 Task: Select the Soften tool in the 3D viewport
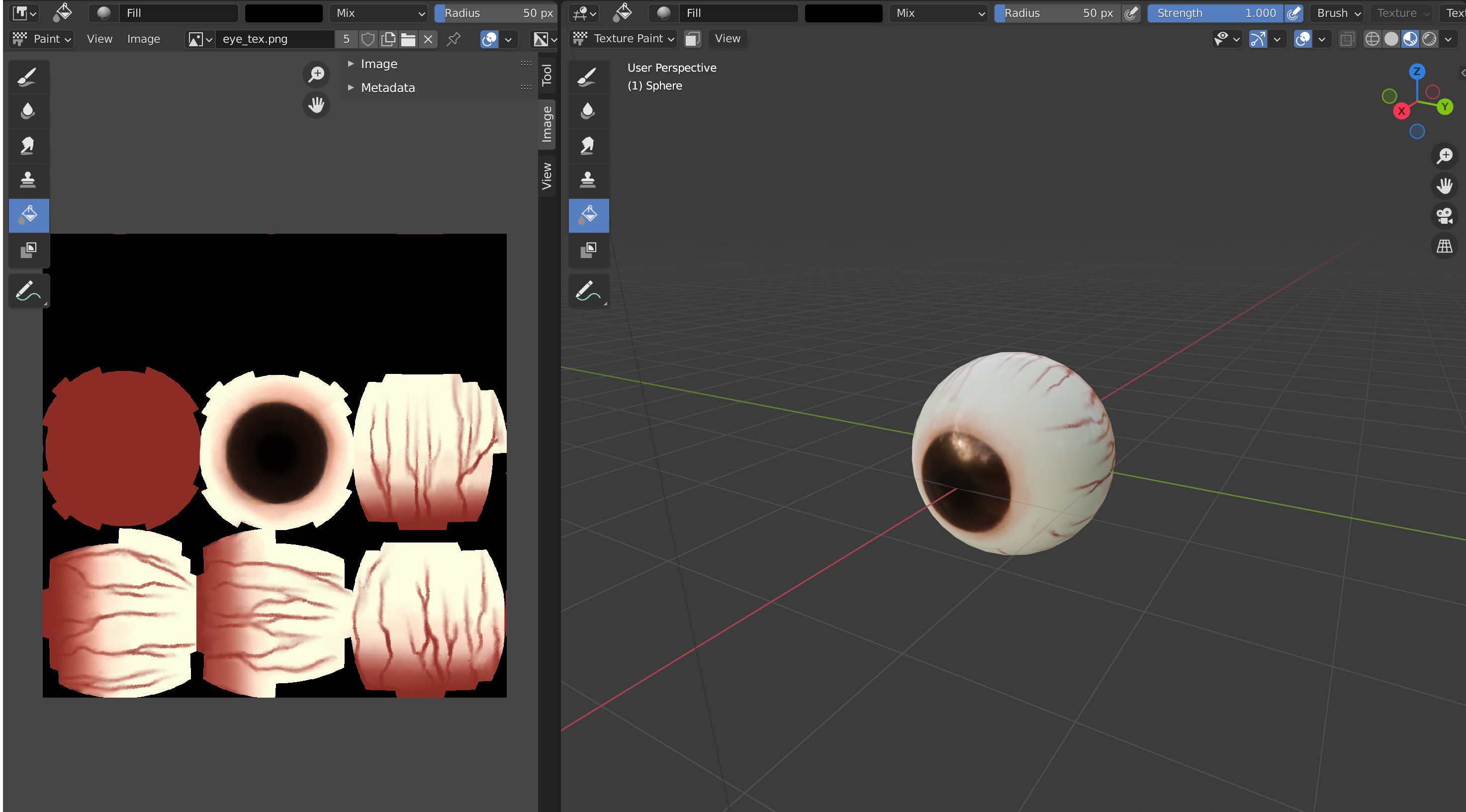pos(588,111)
